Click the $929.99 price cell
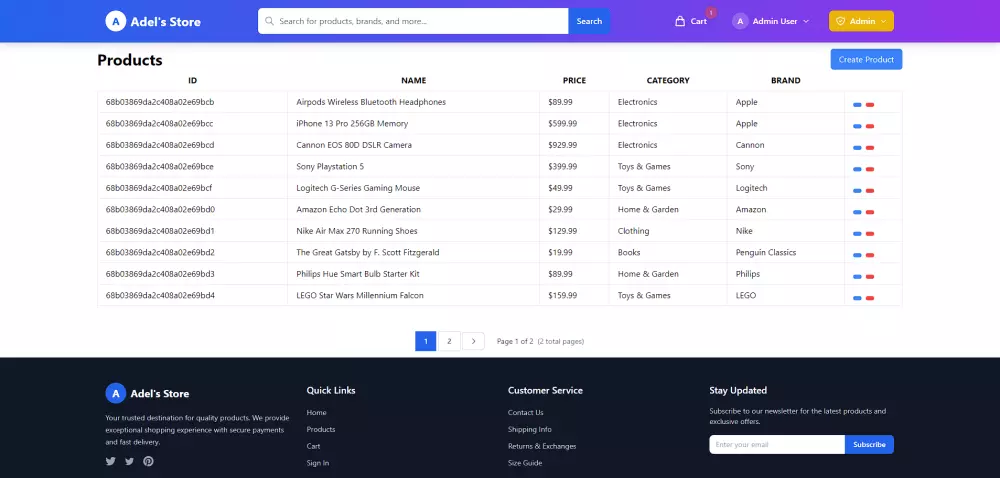 point(562,145)
